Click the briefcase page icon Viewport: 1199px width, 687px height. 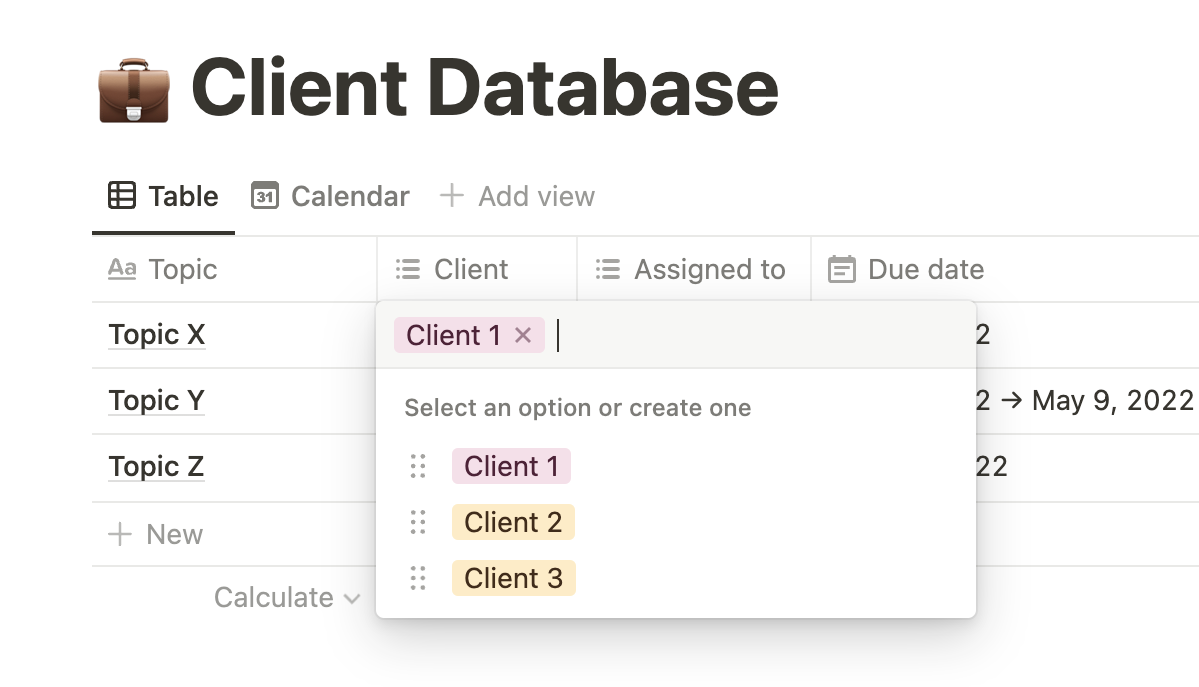(134, 89)
